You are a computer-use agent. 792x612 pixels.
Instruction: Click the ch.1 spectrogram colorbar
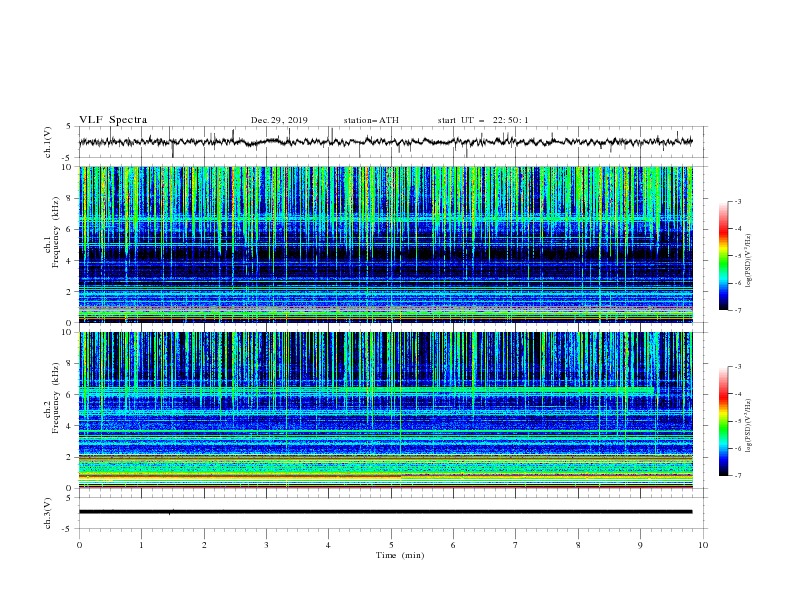pos(724,256)
